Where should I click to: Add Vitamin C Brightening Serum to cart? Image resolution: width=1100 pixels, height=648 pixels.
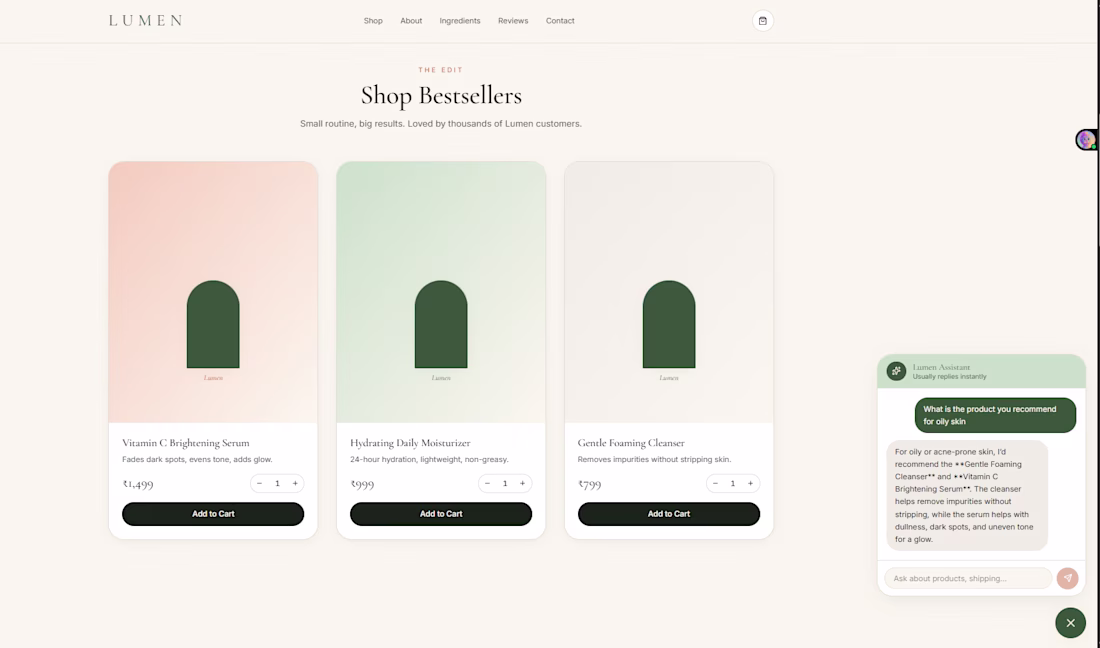point(213,514)
